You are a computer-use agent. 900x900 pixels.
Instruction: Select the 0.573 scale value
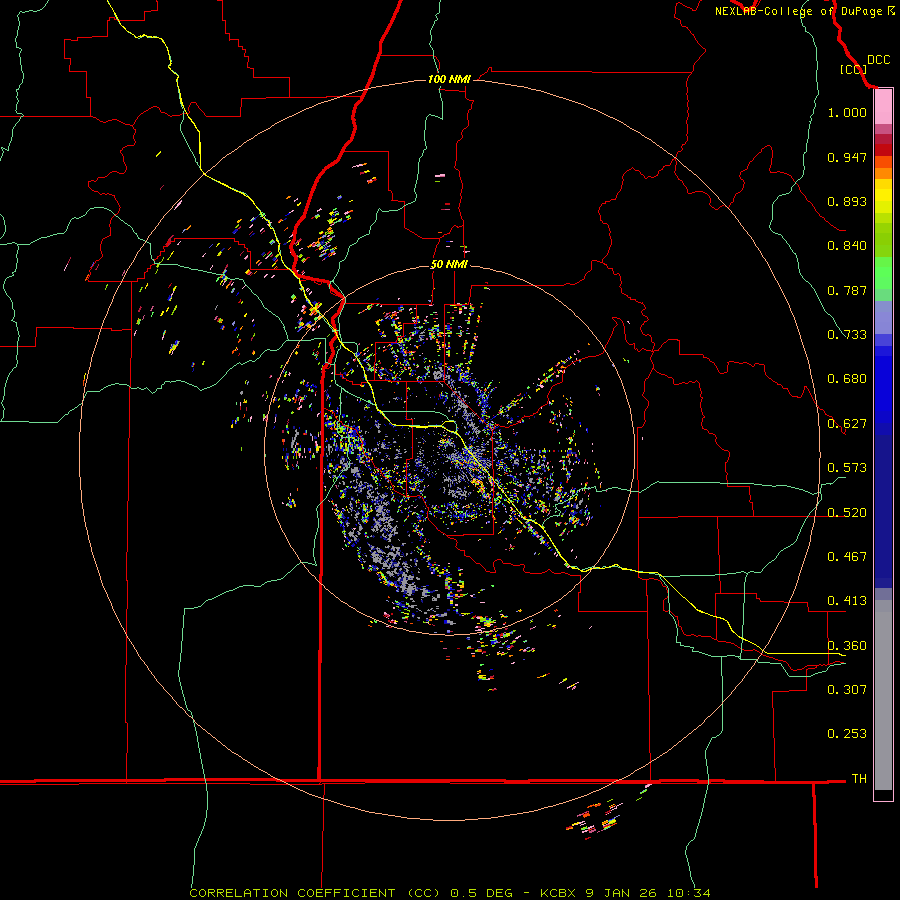(847, 468)
